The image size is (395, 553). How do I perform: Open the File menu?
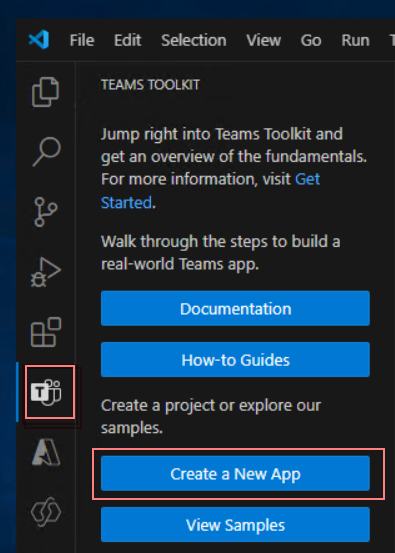[82, 40]
